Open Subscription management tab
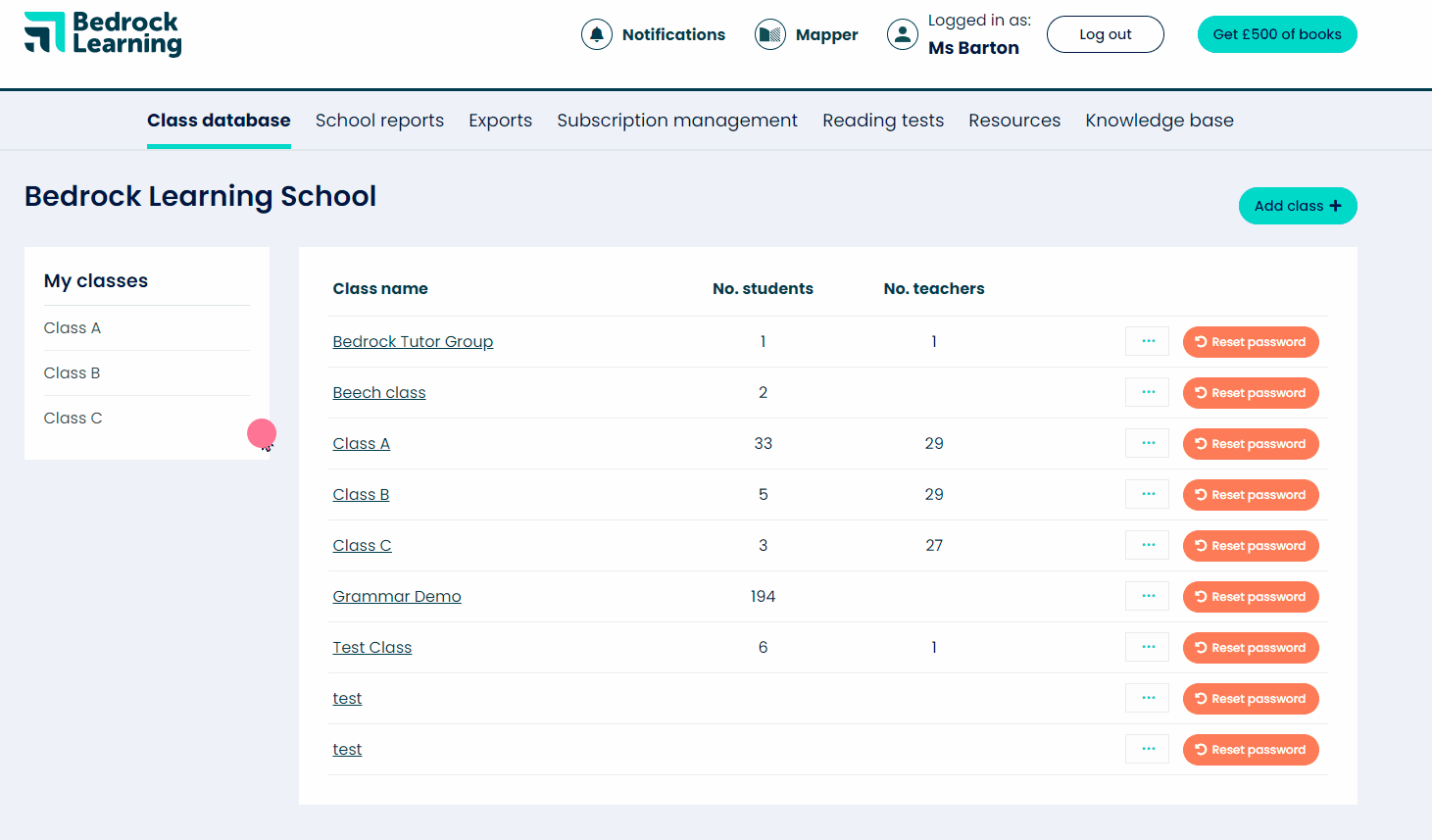 (677, 121)
